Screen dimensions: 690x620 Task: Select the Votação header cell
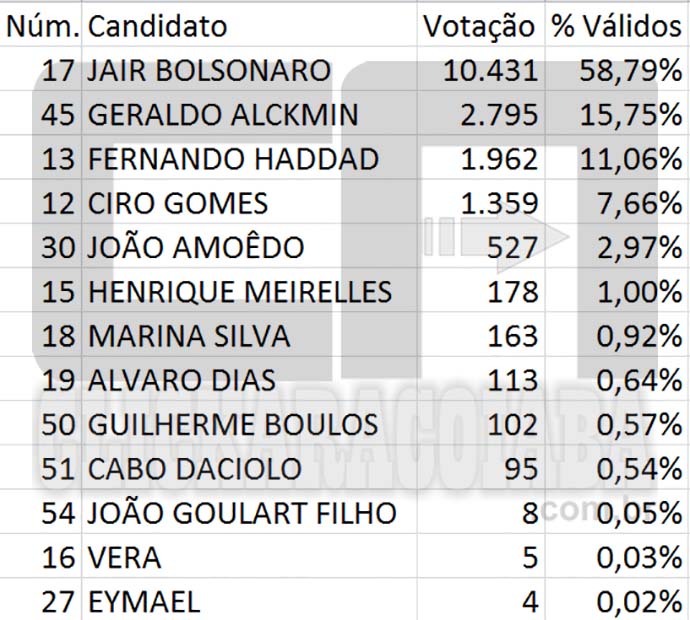point(481,25)
